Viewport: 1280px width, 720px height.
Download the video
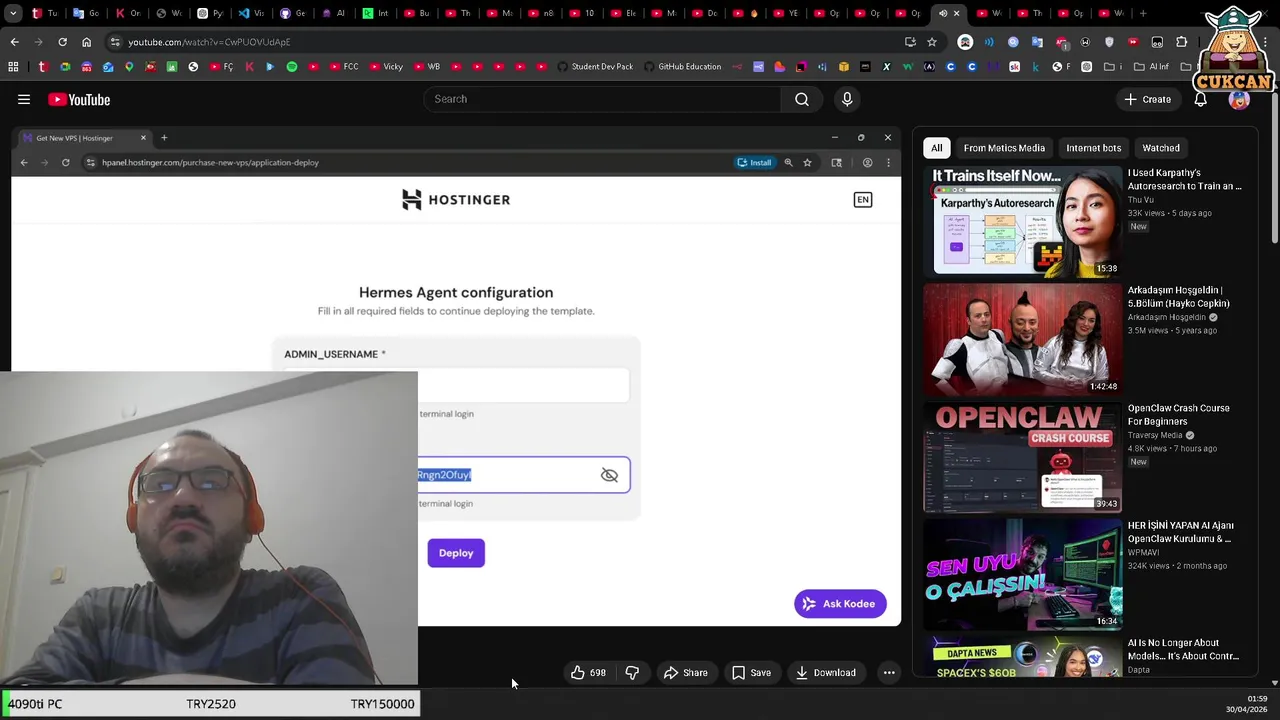tap(826, 673)
